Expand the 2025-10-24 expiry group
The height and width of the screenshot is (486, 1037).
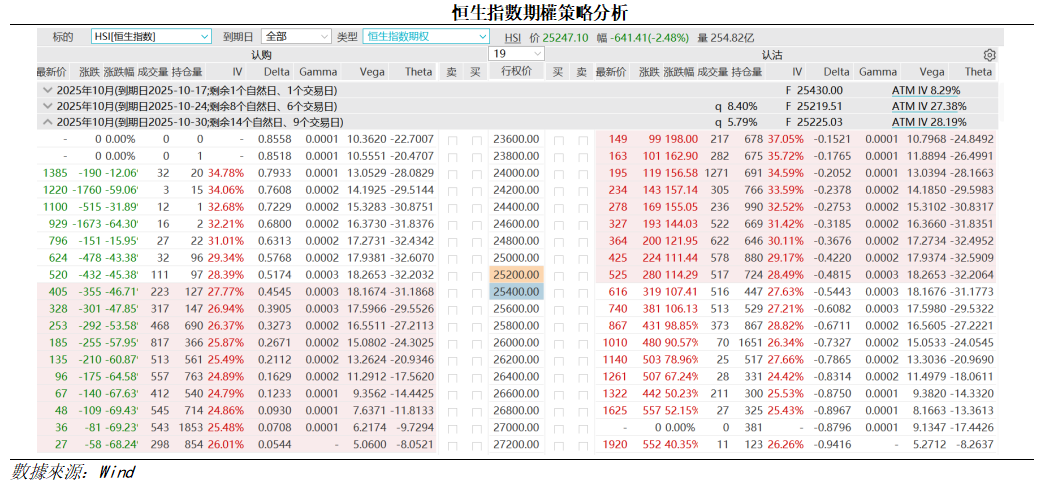click(46, 106)
